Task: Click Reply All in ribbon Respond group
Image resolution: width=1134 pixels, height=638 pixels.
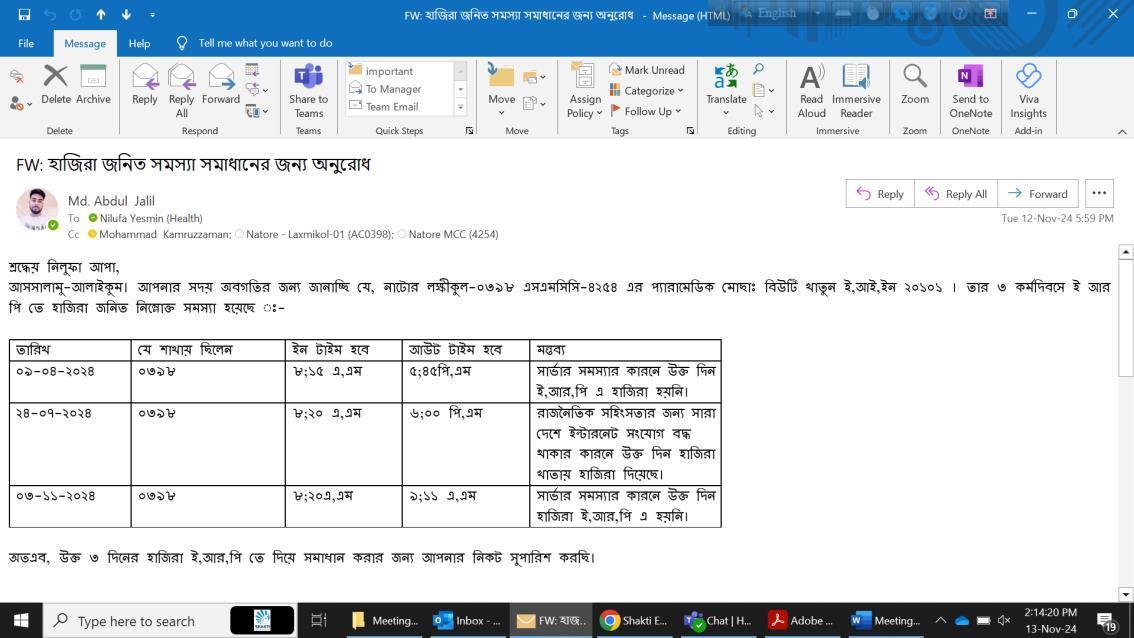Action: pos(182,90)
